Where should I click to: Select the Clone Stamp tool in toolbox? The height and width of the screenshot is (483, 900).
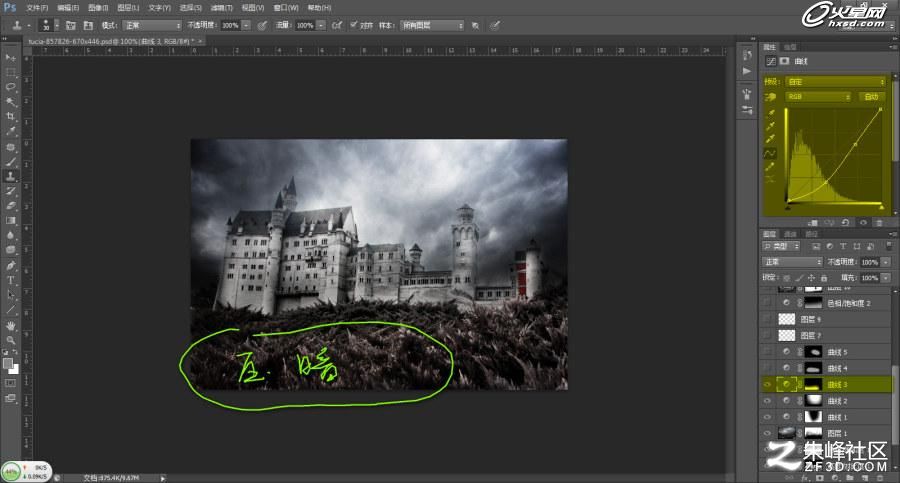point(10,176)
